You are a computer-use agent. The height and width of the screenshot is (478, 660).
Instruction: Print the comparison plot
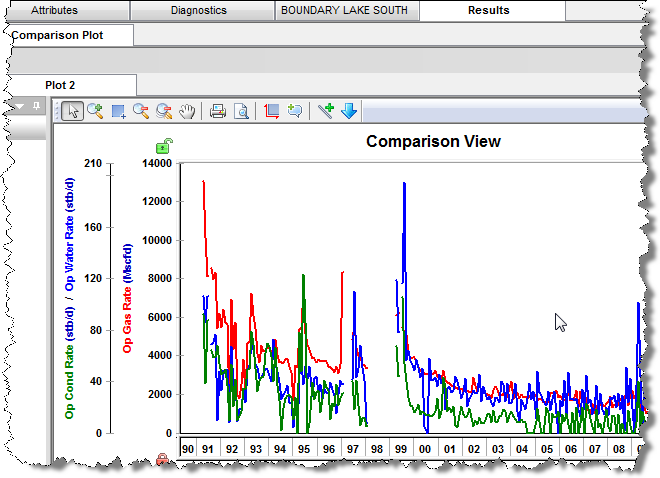point(218,111)
